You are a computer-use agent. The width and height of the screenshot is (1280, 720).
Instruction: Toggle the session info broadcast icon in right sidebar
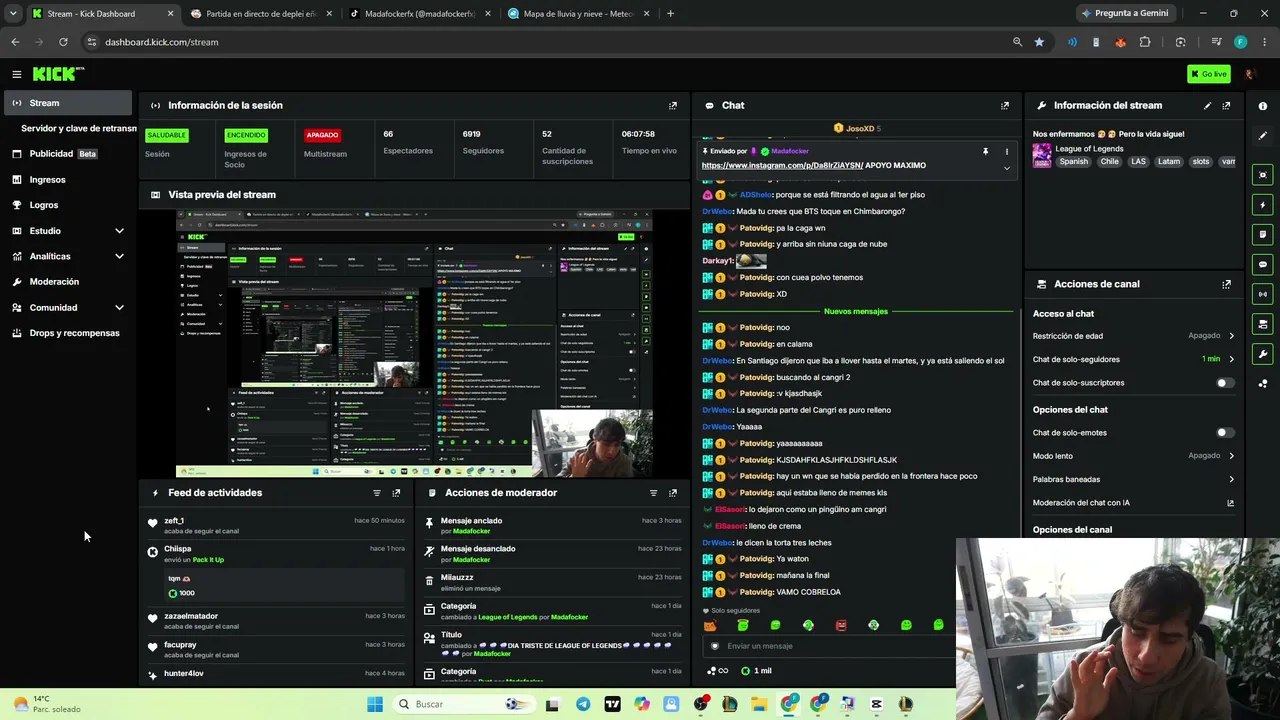click(x=1263, y=294)
